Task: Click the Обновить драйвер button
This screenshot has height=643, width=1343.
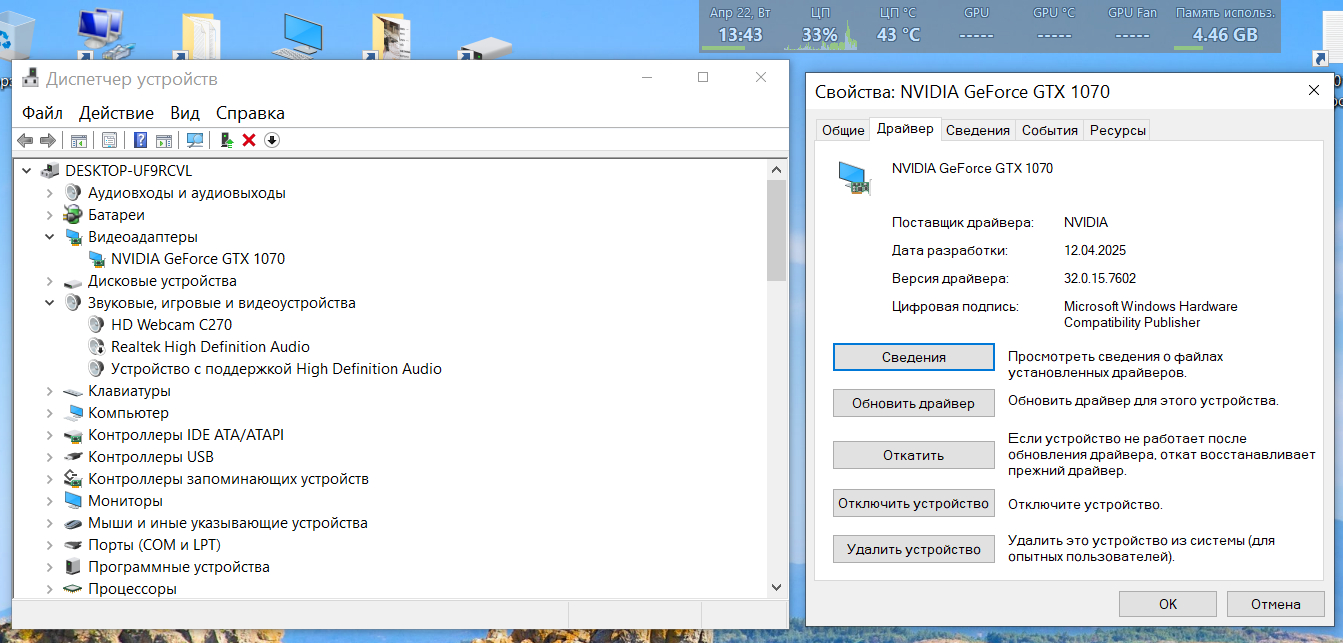Action: point(914,403)
